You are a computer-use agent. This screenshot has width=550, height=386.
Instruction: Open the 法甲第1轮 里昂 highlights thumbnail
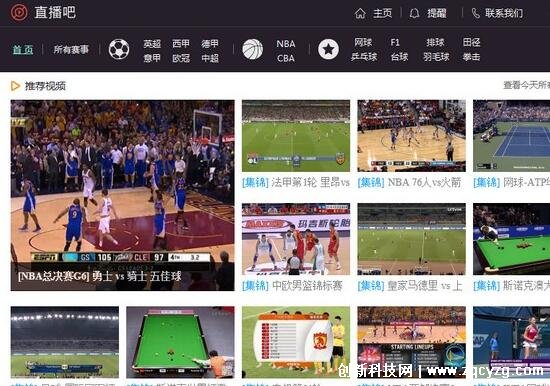tap(296, 136)
